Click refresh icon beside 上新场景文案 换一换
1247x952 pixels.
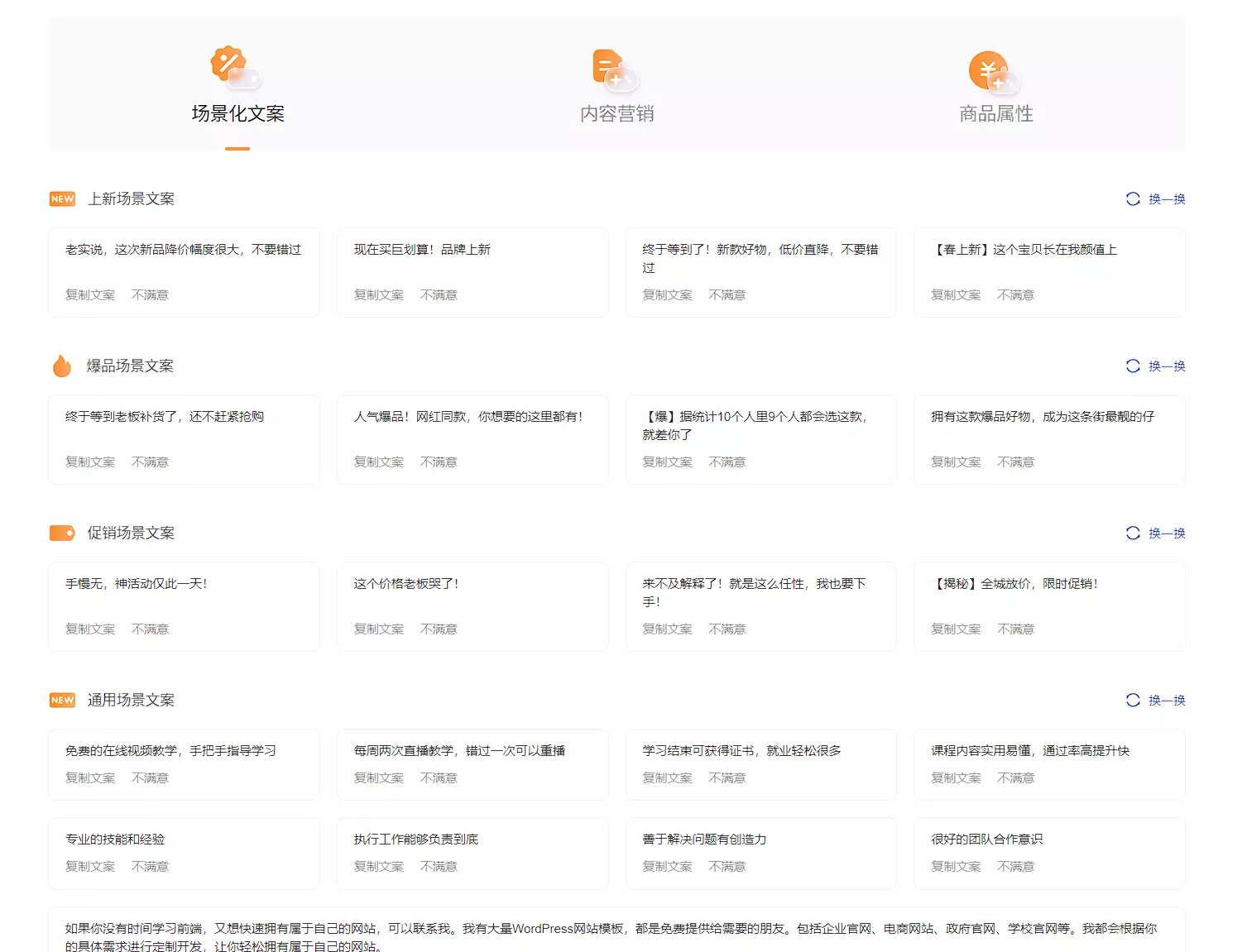(1133, 199)
